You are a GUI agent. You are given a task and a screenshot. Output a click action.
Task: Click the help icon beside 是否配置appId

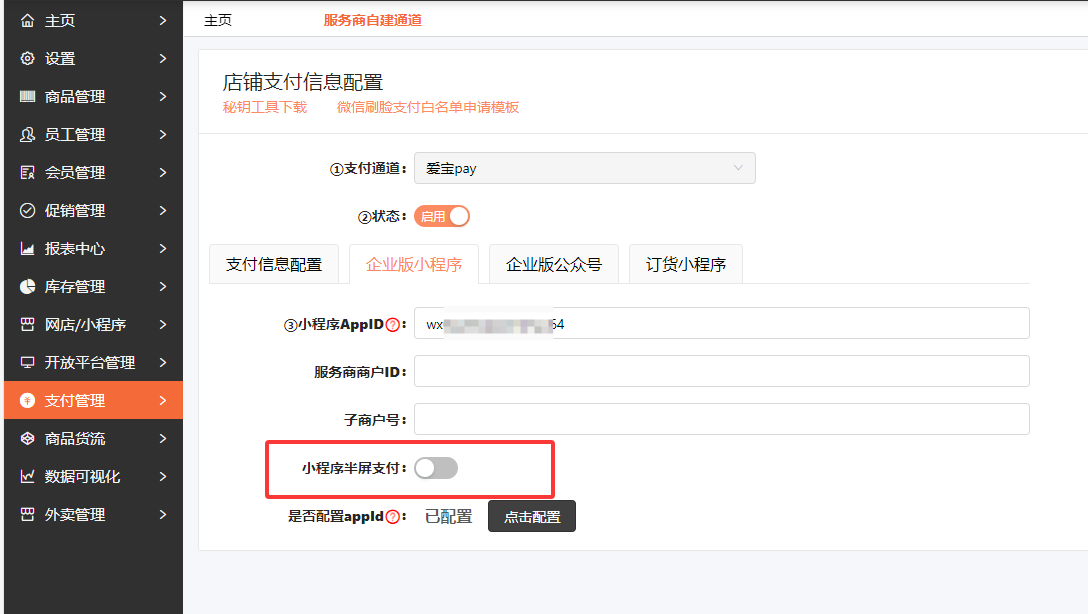click(x=392, y=517)
